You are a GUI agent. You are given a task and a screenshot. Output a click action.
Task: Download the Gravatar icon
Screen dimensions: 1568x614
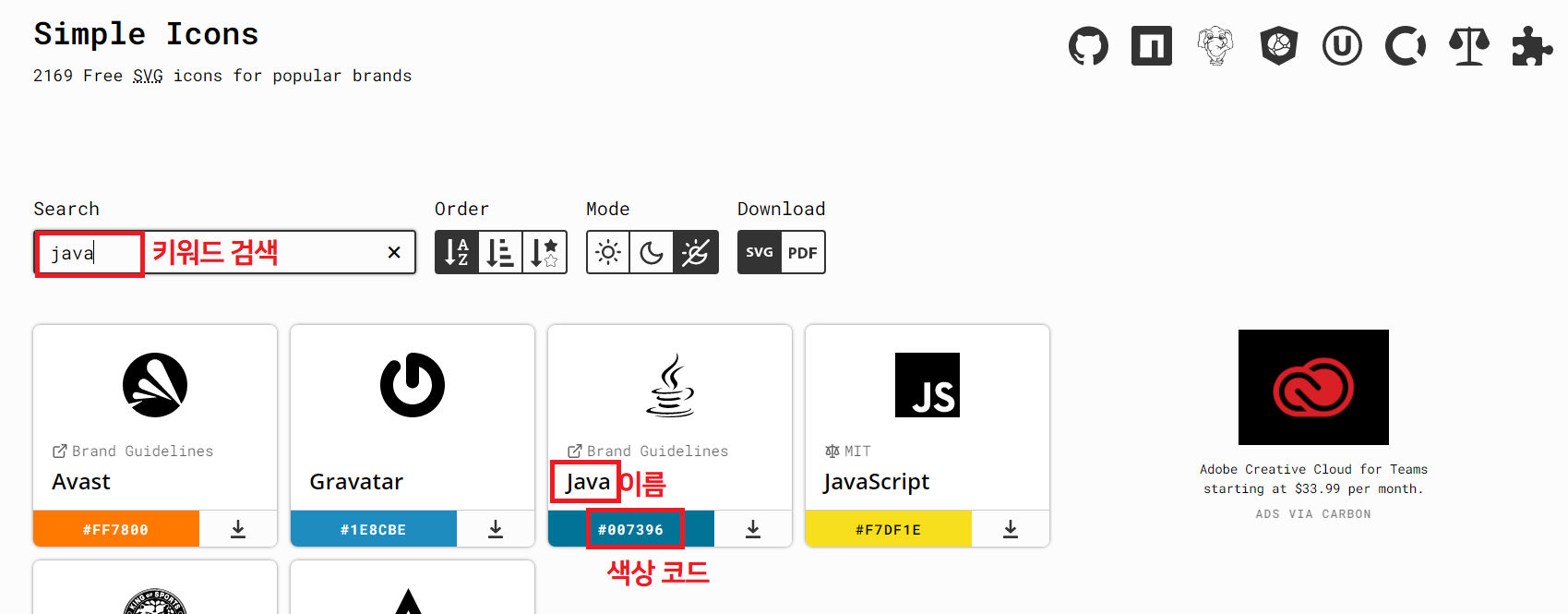(x=496, y=529)
